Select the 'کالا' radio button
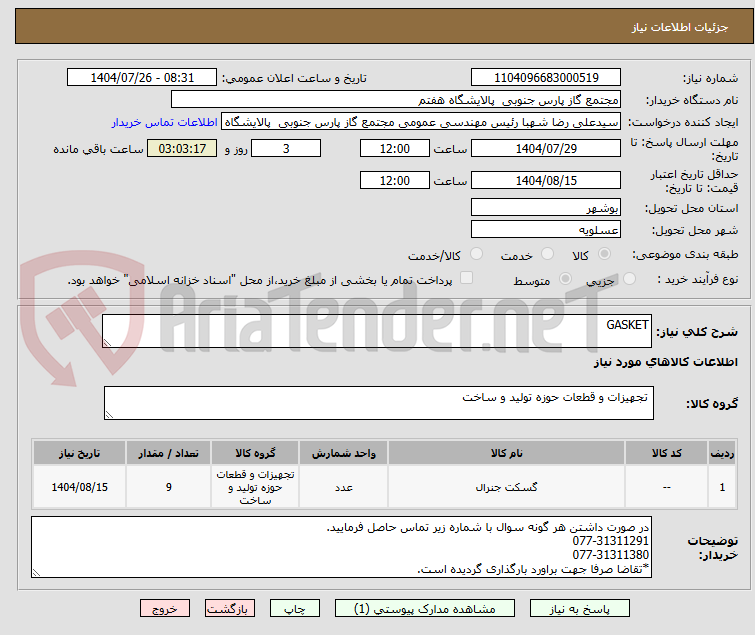The width and height of the screenshot is (755, 635). tap(604, 254)
